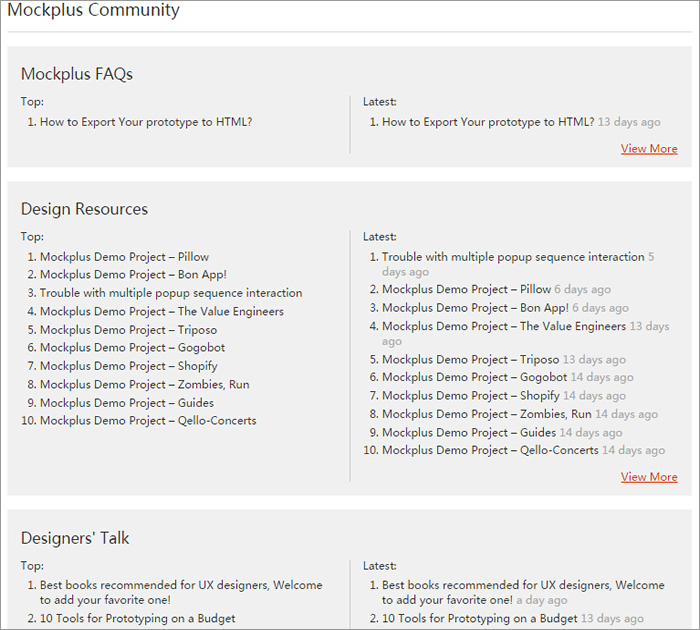Open Top item Mockplus Demo Project – Guides
The image size is (700, 630).
(x=127, y=403)
